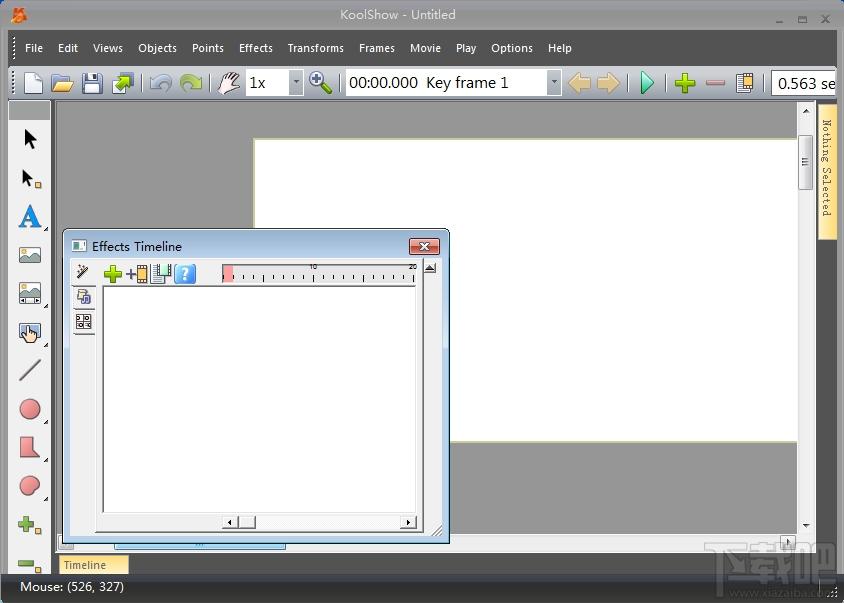
Task: Go to next key frame arrow
Action: (608, 83)
